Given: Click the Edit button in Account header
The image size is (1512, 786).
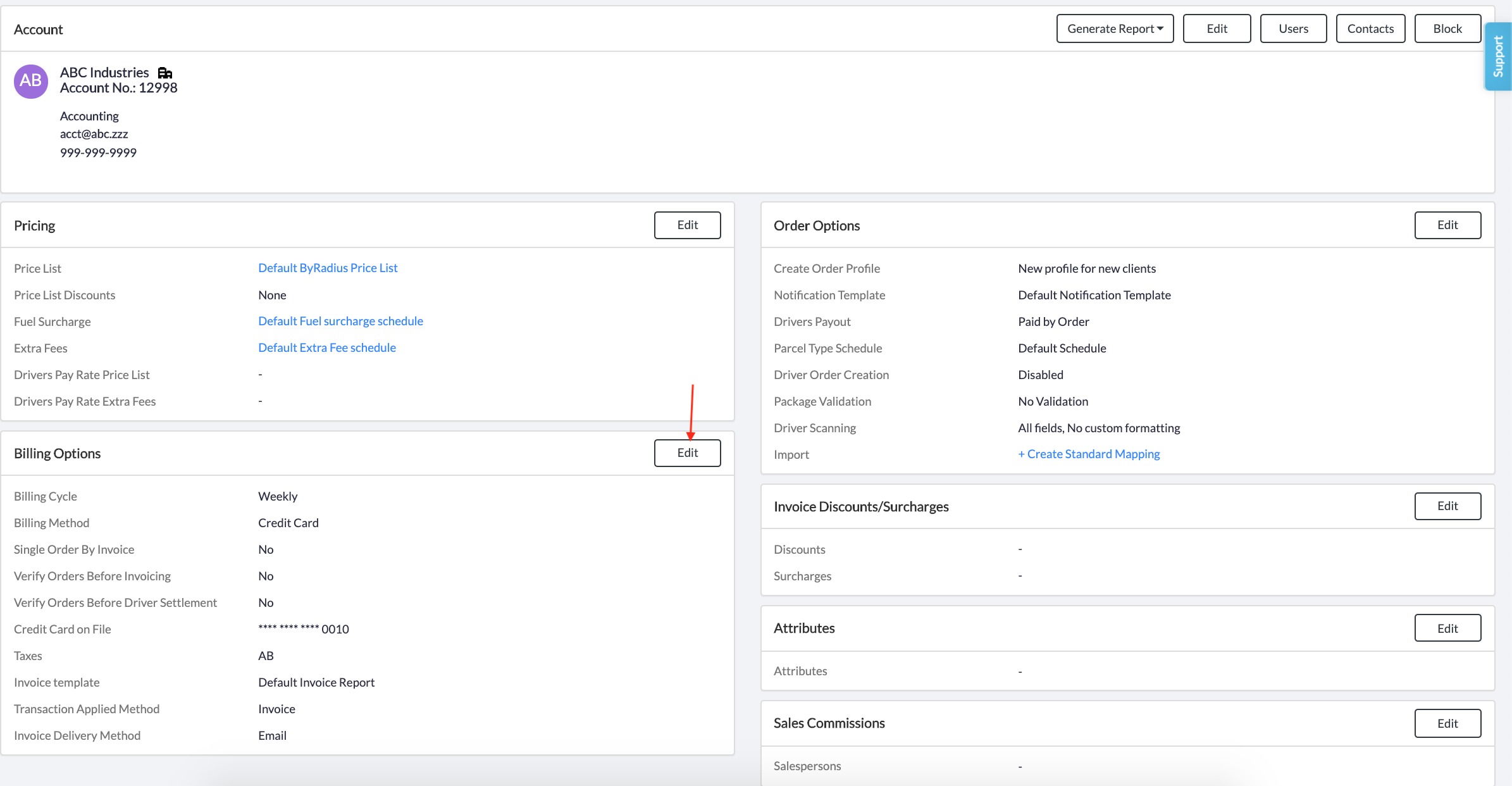Looking at the screenshot, I should [1217, 29].
